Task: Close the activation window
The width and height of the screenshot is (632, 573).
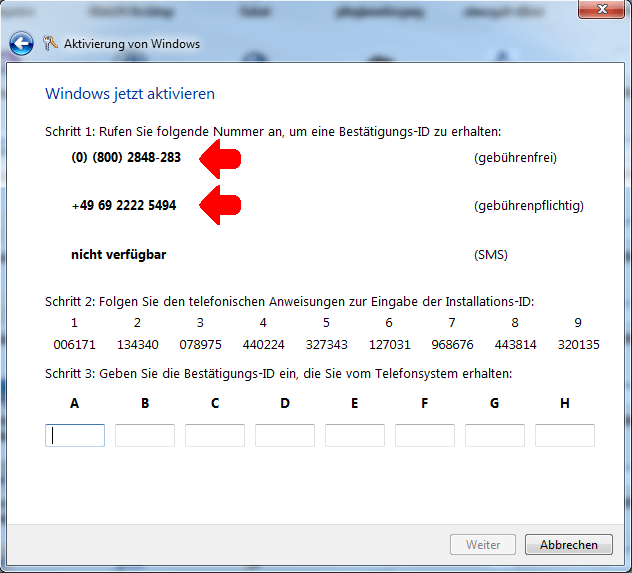Action: coord(601,9)
